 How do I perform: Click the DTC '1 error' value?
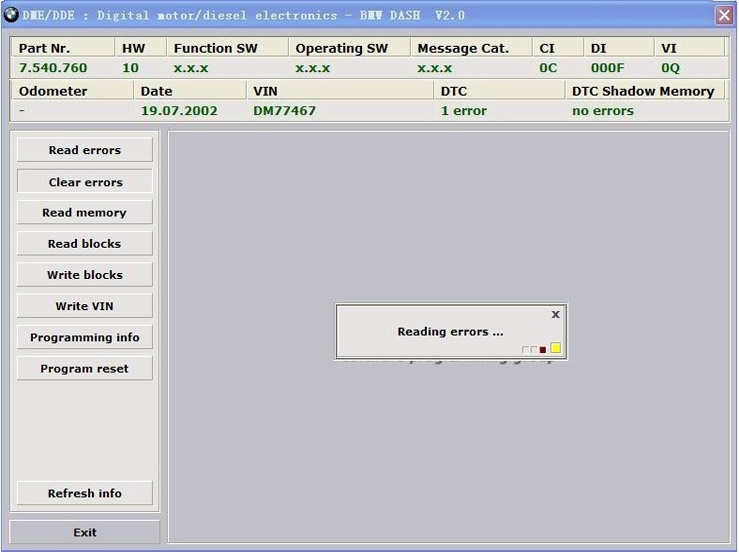[463, 111]
